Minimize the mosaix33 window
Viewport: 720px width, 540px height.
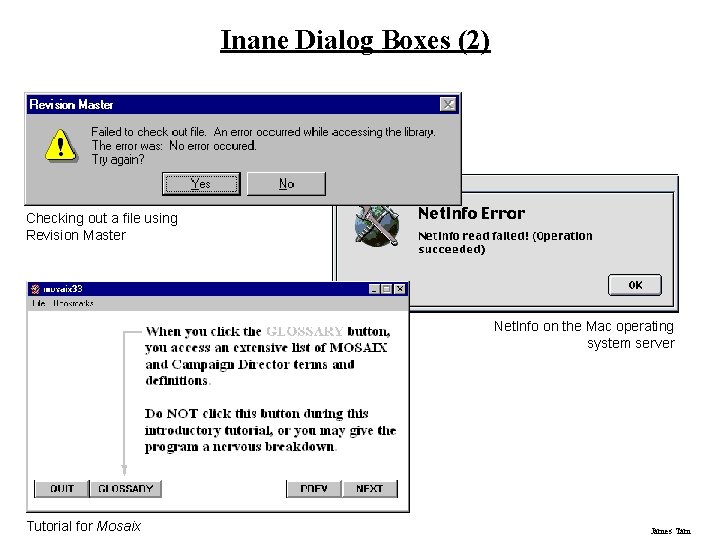point(375,289)
